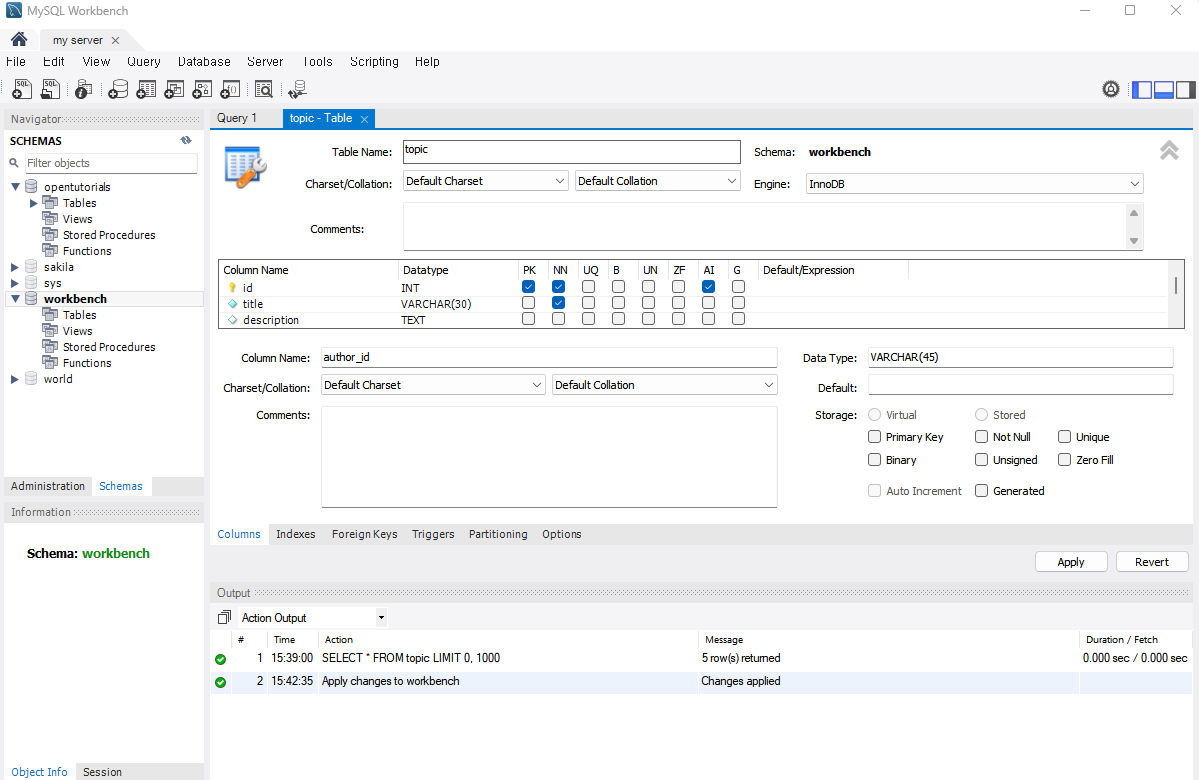The width and height of the screenshot is (1199, 780).
Task: Open the Engine InnoDB dropdown
Action: [x=974, y=184]
